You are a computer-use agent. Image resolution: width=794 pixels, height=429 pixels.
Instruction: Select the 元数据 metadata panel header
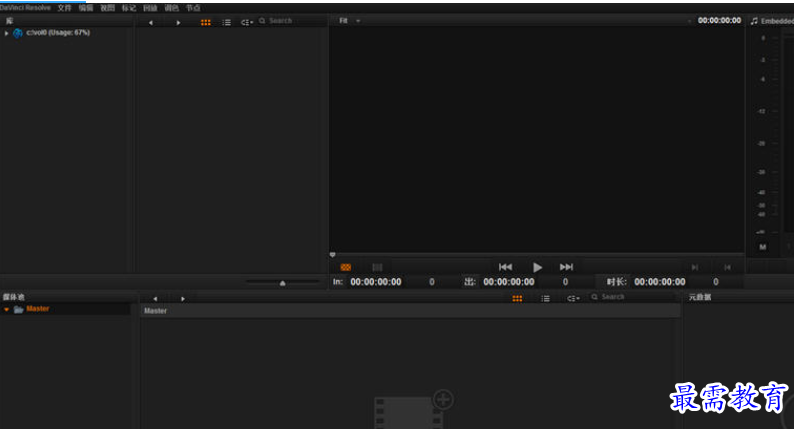tap(700, 297)
